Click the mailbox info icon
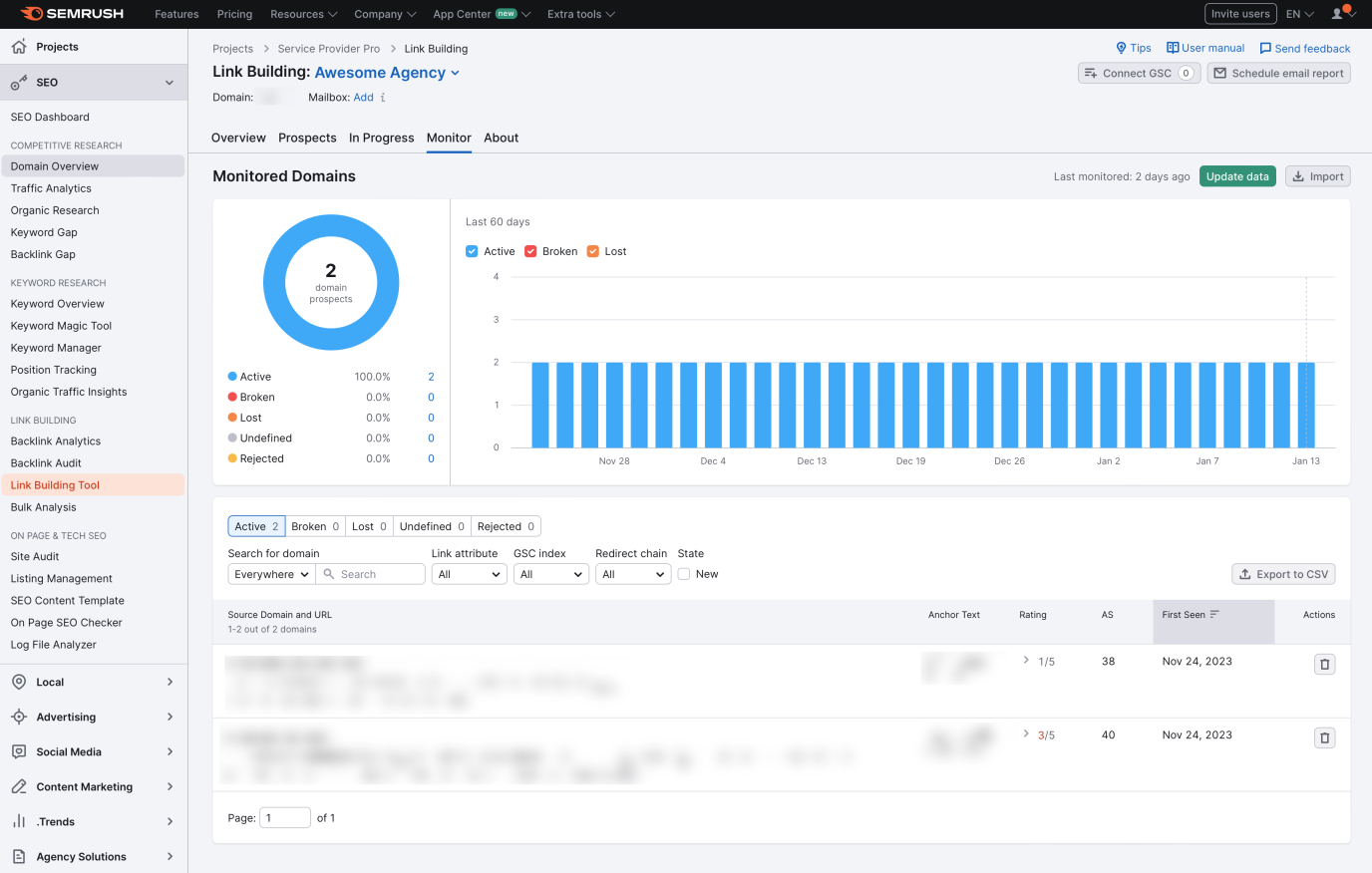The image size is (1372, 873). coord(383,98)
